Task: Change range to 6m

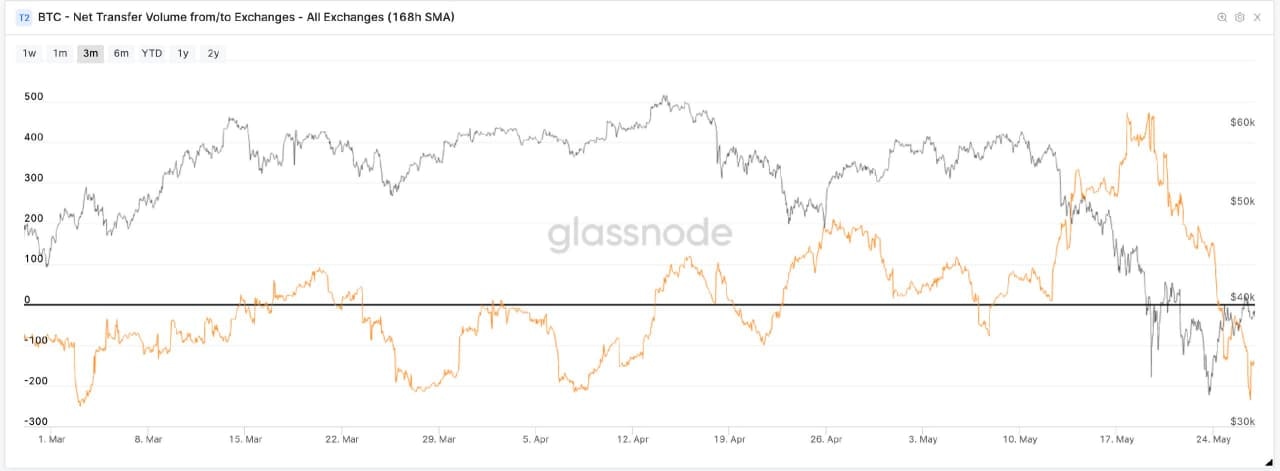Action: [x=121, y=53]
